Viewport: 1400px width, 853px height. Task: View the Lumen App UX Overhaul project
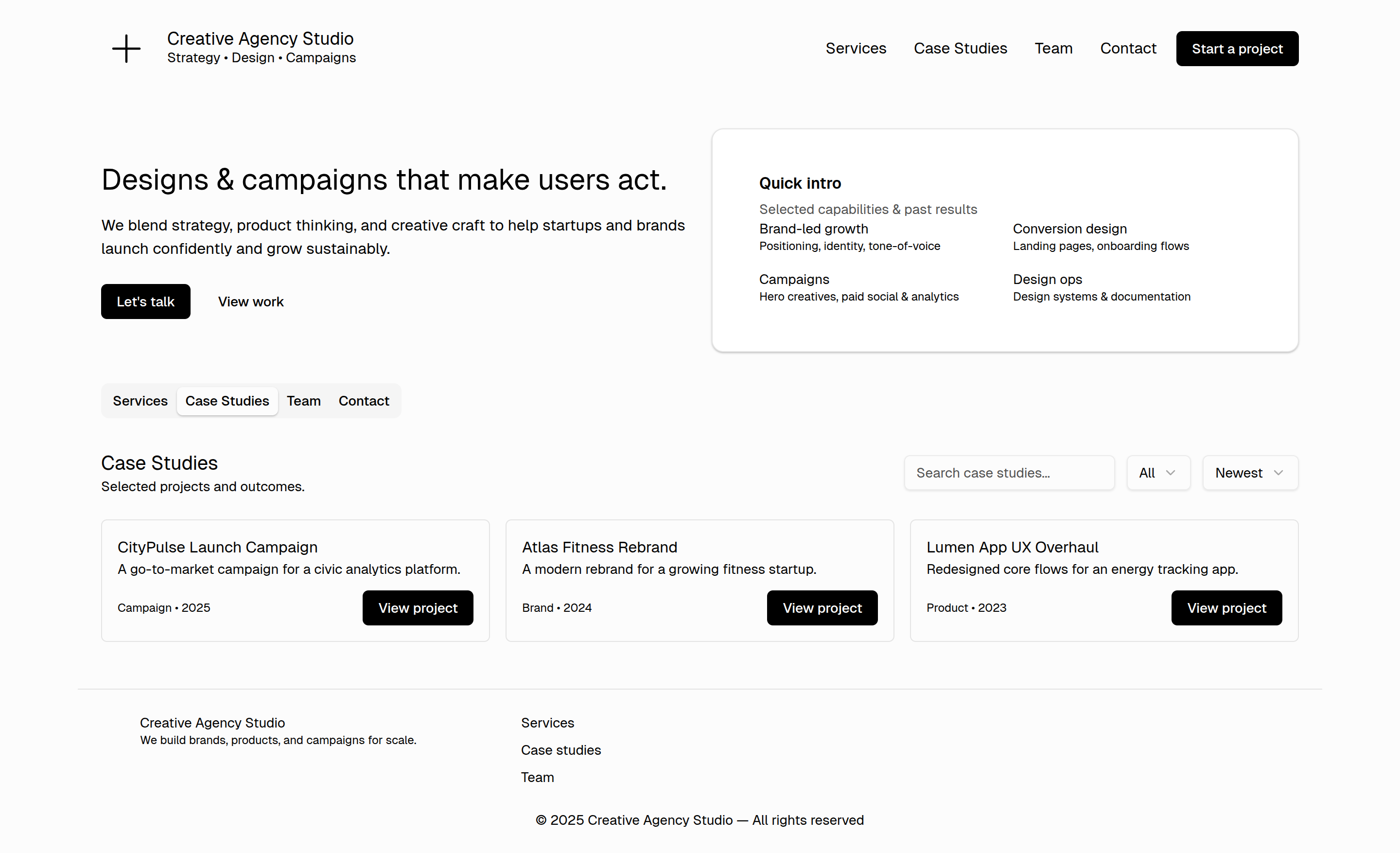point(1226,607)
